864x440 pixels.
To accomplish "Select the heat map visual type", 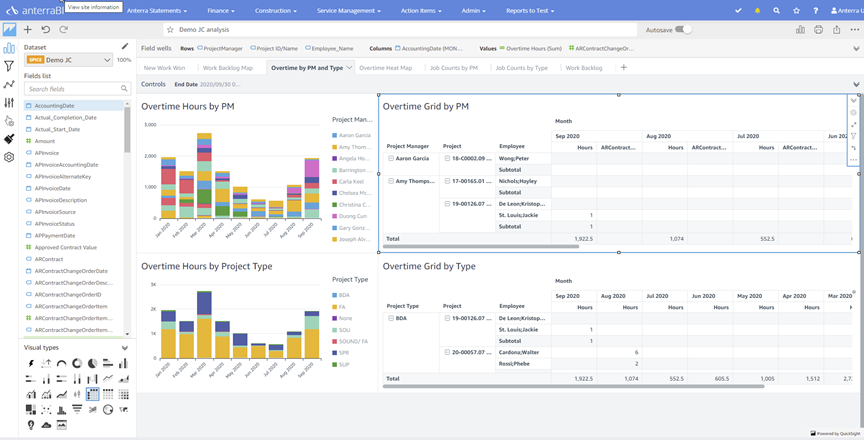I will click(x=123, y=394).
